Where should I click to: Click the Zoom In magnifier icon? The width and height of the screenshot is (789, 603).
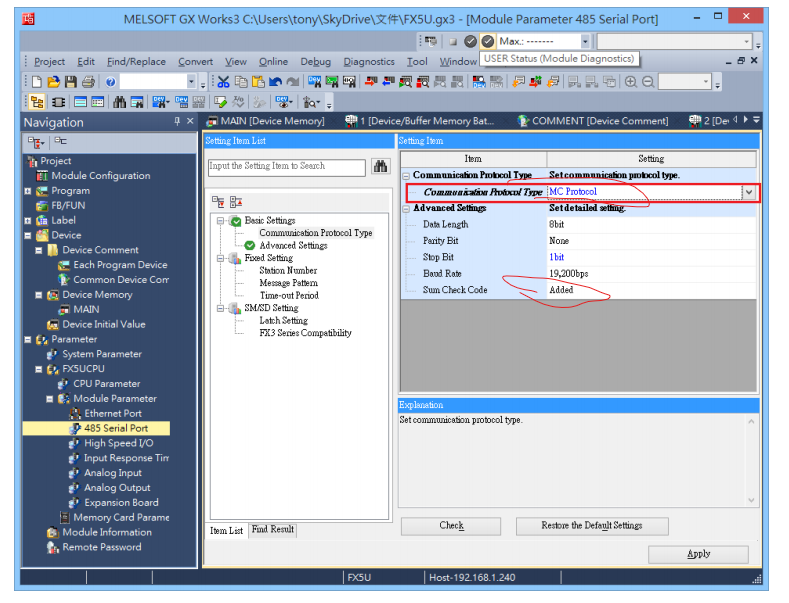[631, 82]
